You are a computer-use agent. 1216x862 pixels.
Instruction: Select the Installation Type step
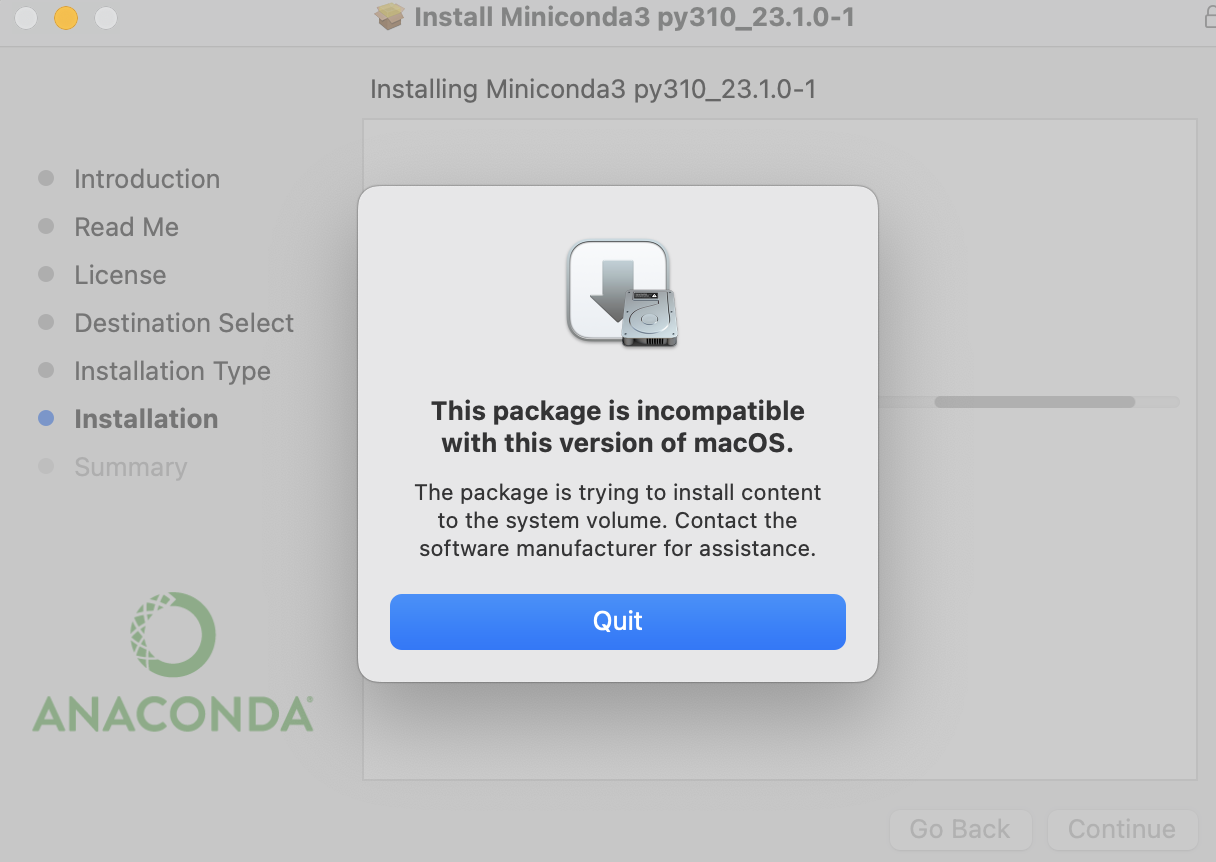point(172,371)
